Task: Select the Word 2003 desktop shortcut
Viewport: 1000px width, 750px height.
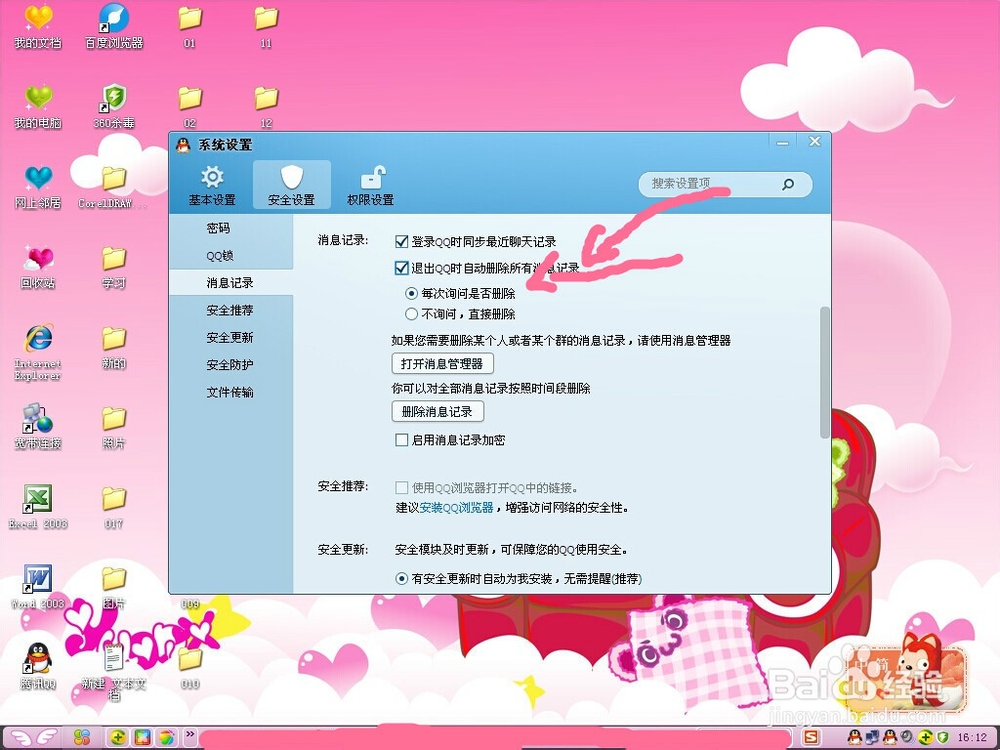Action: point(38,587)
